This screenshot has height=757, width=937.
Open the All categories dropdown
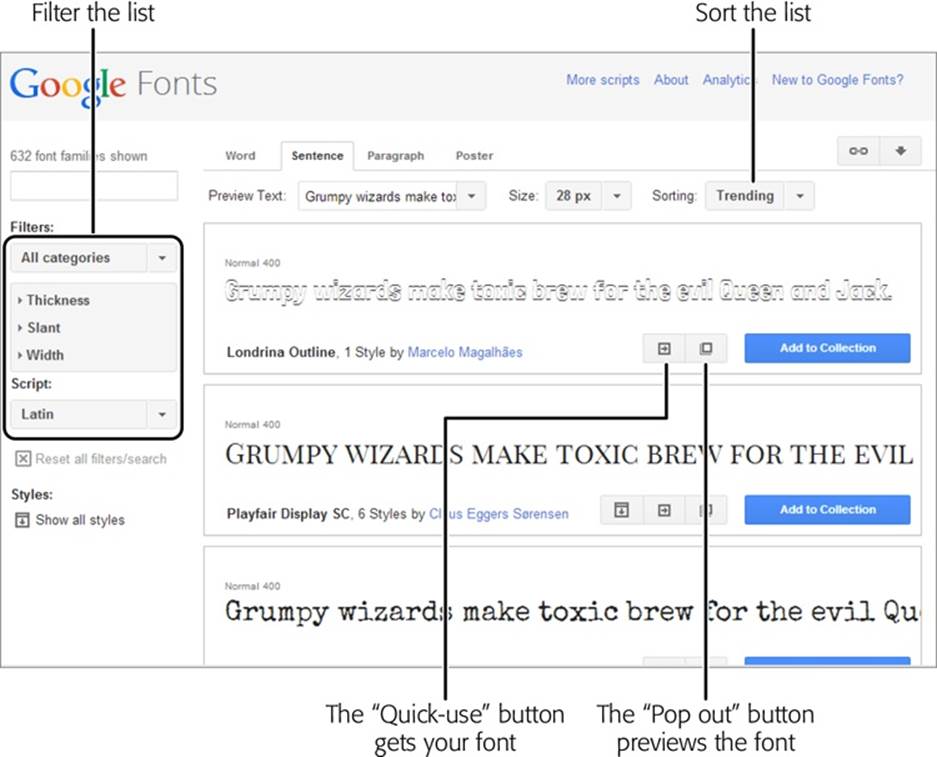(x=94, y=258)
